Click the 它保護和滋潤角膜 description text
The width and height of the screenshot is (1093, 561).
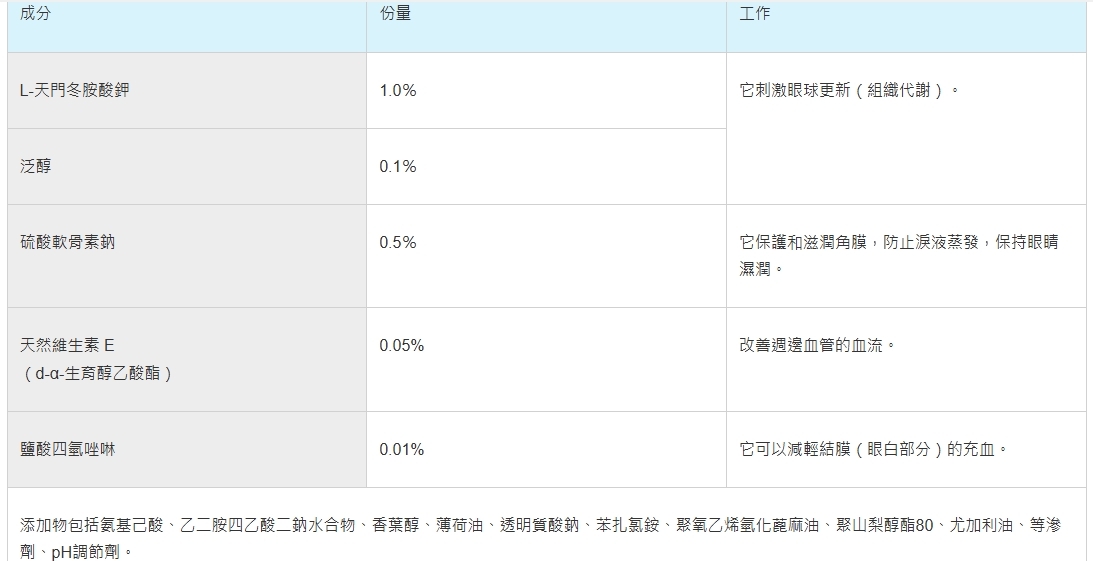[x=898, y=243]
